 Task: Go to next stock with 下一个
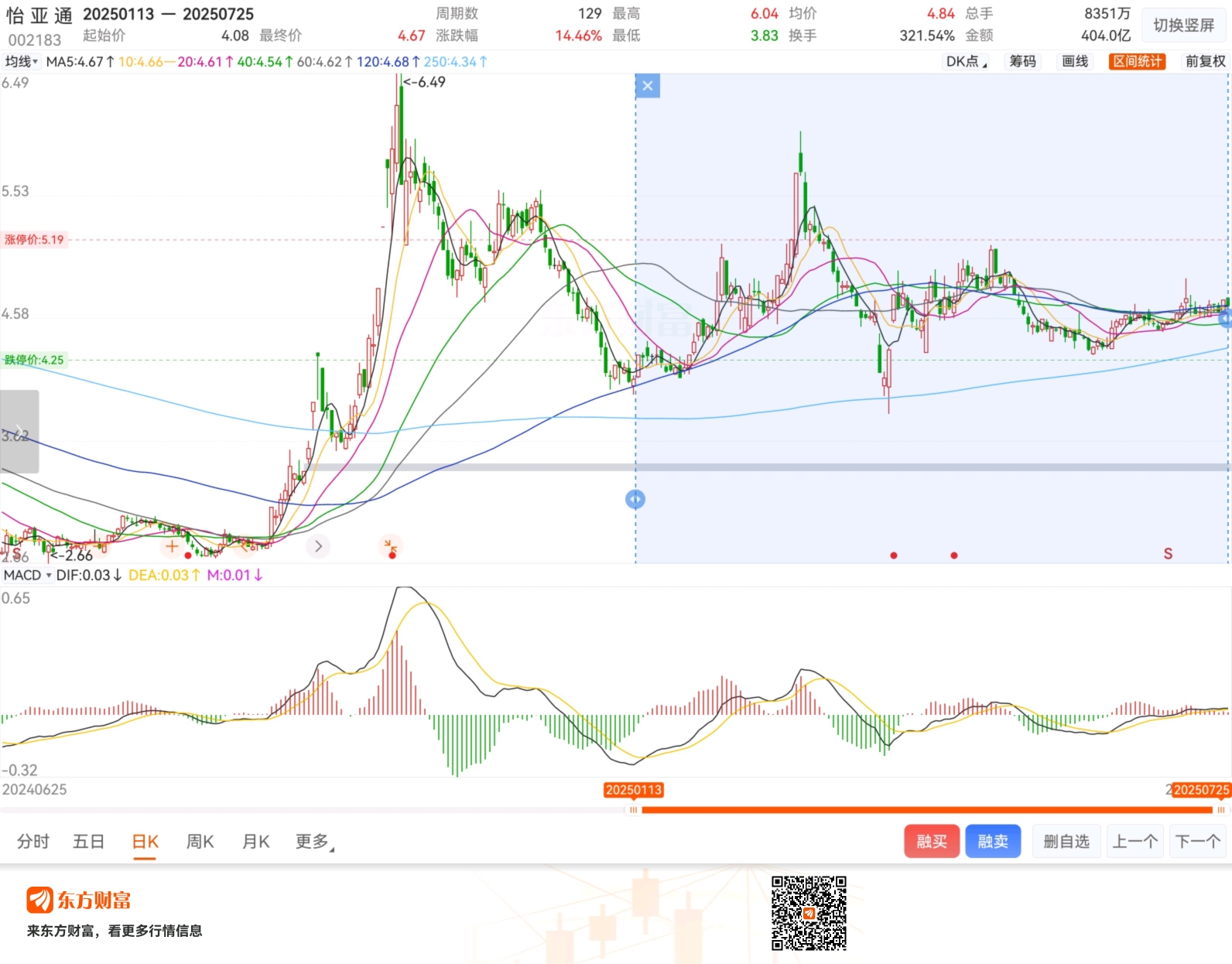[1197, 841]
